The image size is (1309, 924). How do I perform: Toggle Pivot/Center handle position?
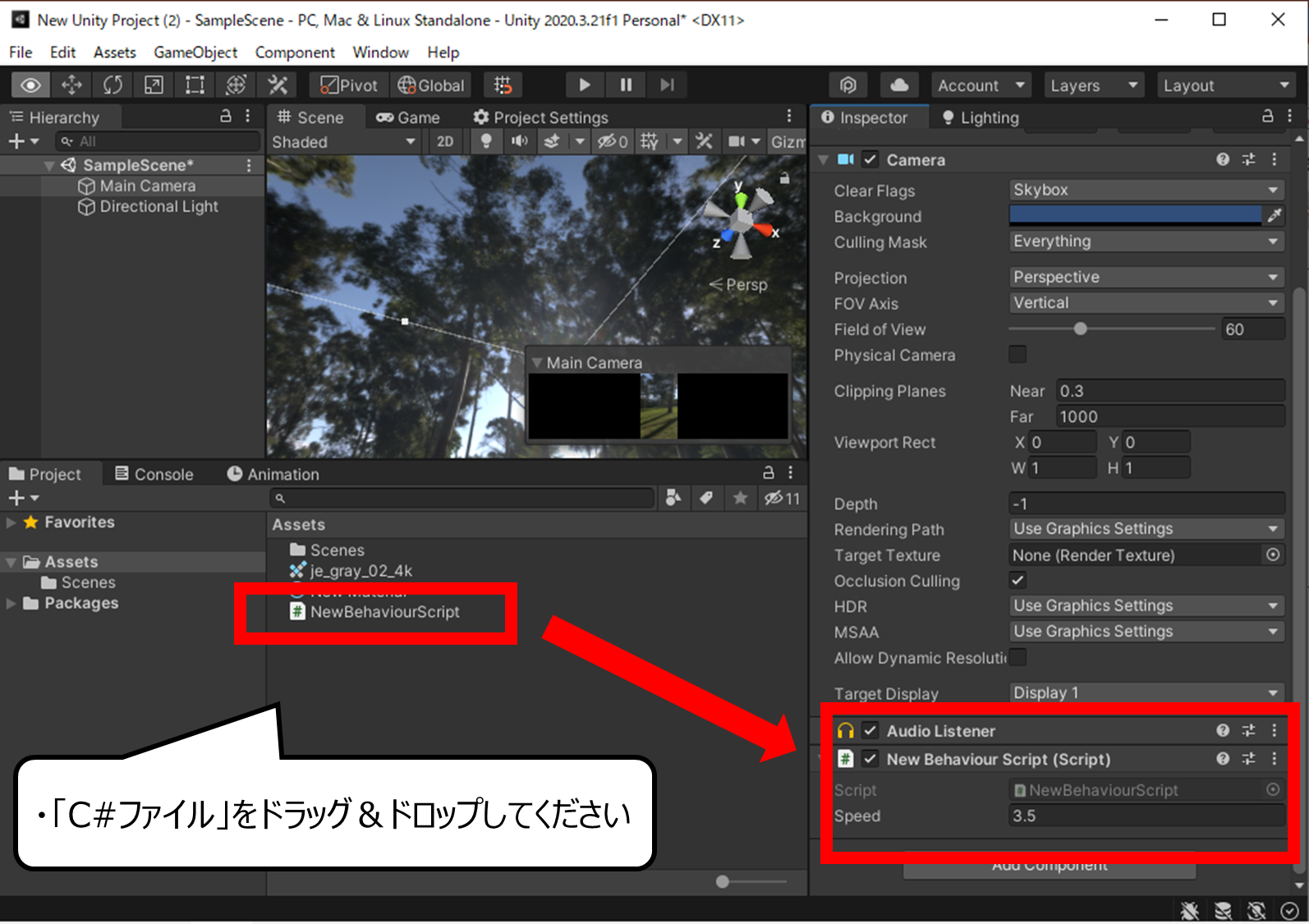point(349,85)
